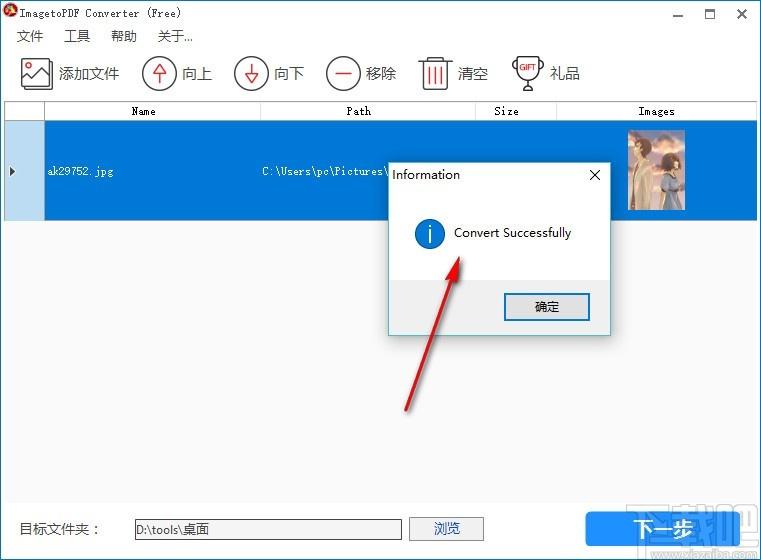
Task: Click the ImagetoPDF app logo in title bar
Action: pyautogui.click(x=10, y=11)
